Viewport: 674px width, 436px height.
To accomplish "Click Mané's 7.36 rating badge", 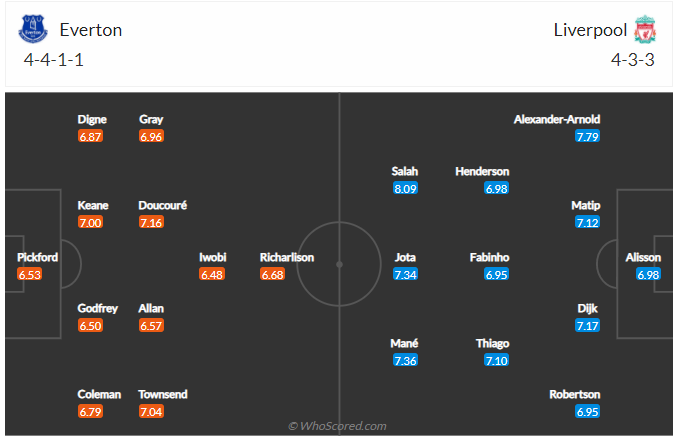I will (x=405, y=360).
